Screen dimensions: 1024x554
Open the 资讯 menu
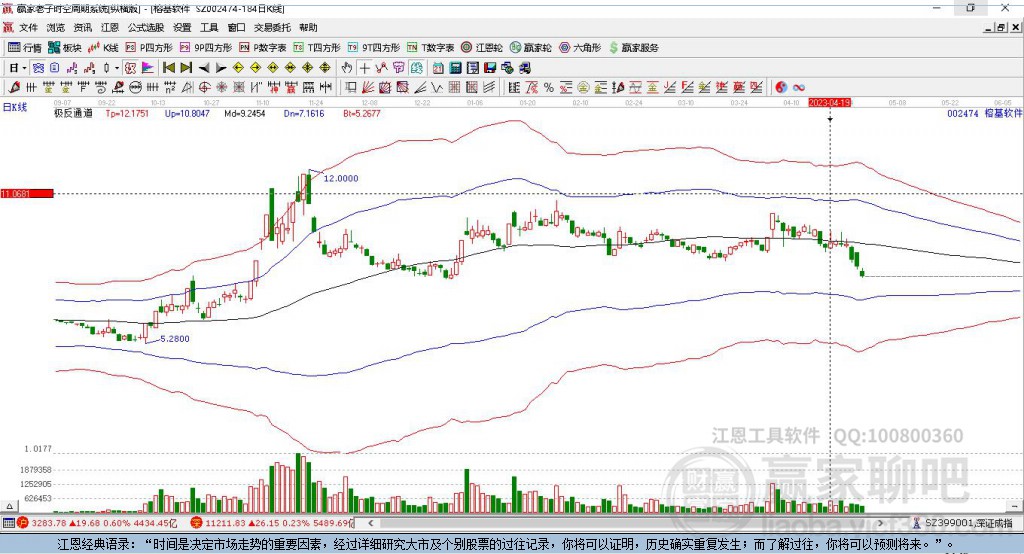(83, 27)
